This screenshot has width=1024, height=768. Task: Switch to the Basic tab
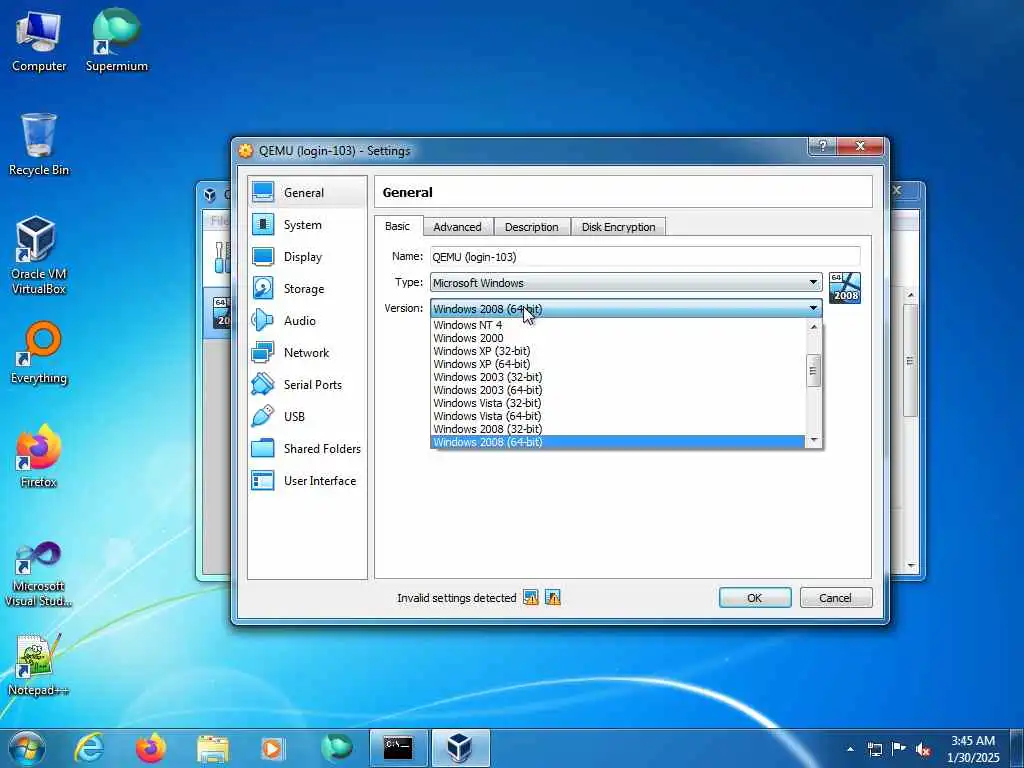tap(397, 226)
